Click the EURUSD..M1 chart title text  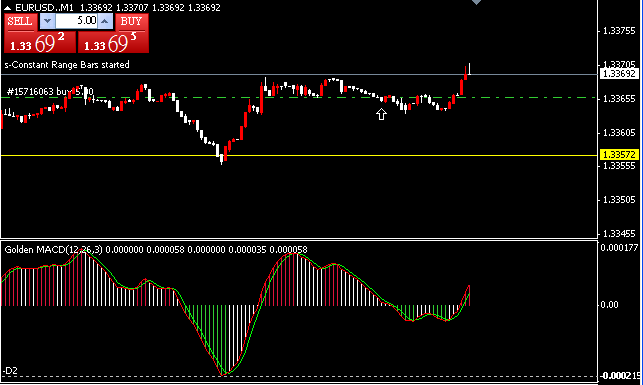coord(44,7)
